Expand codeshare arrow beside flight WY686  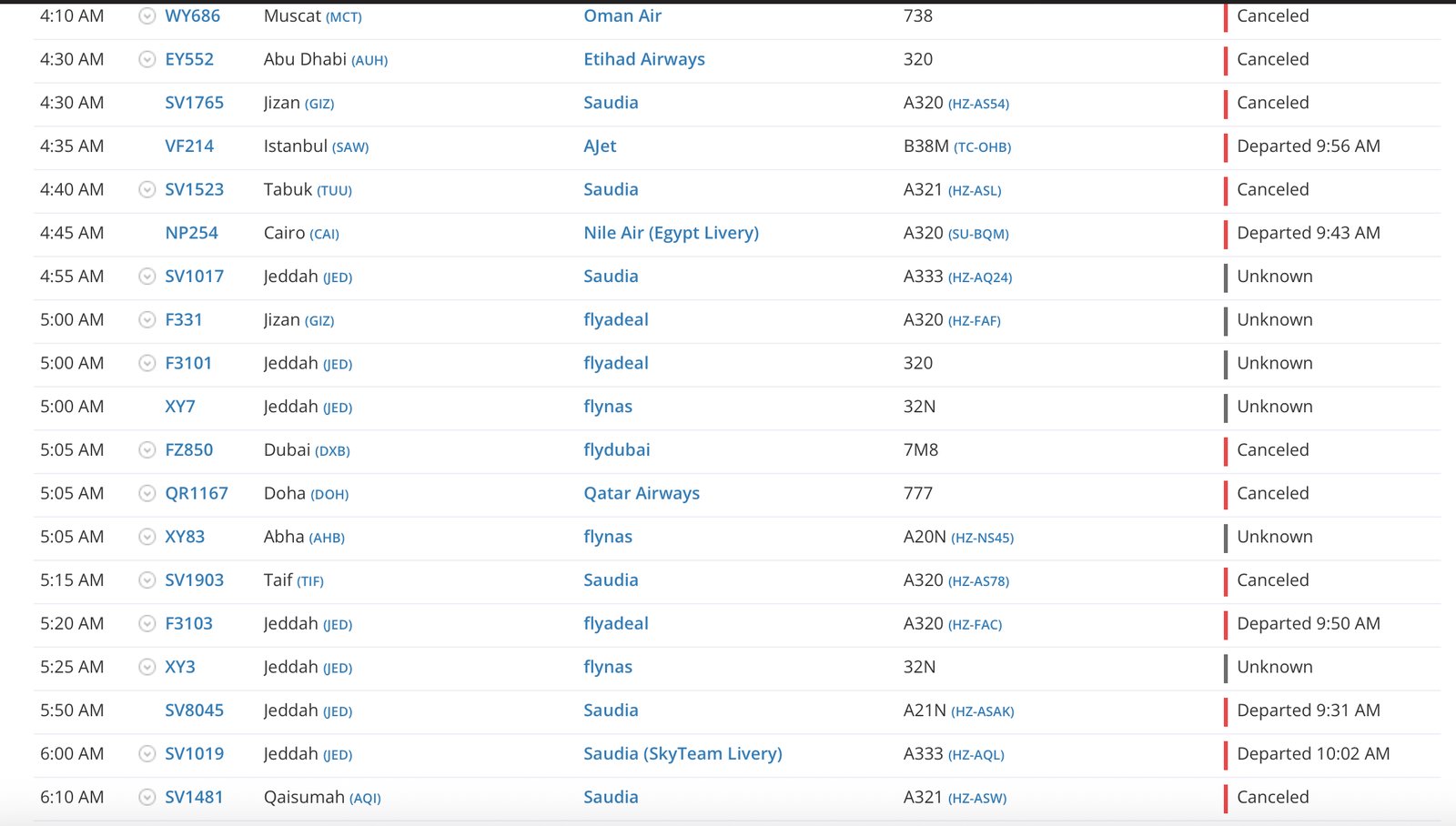tap(147, 16)
